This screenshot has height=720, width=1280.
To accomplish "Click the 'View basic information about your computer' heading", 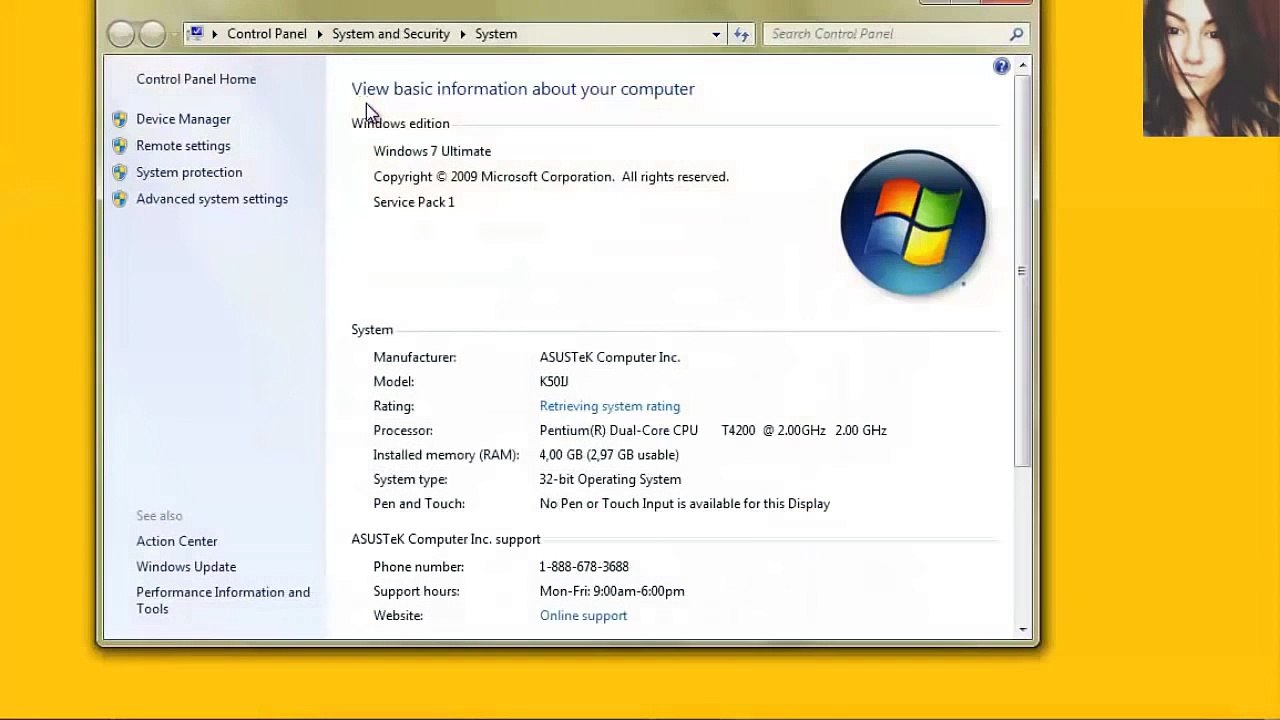I will [523, 89].
